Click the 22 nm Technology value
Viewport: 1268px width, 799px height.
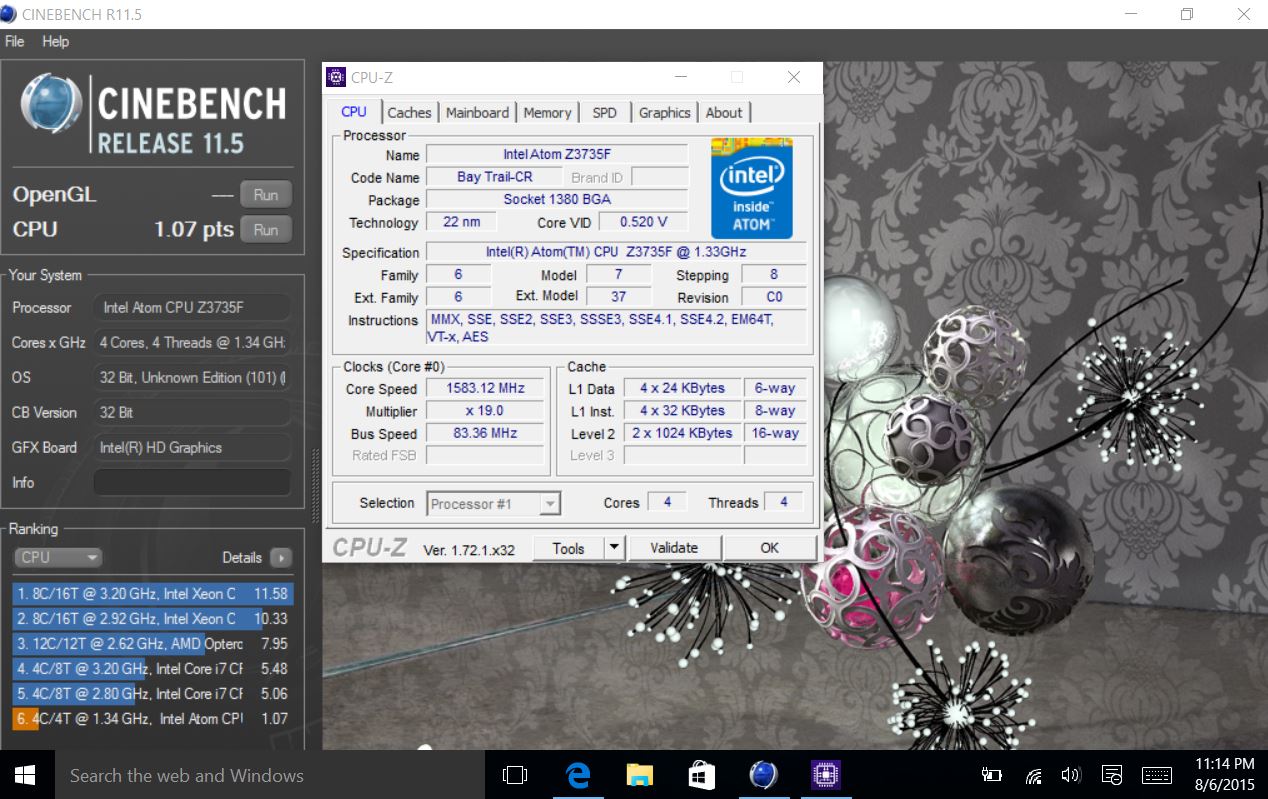pyautogui.click(x=461, y=222)
